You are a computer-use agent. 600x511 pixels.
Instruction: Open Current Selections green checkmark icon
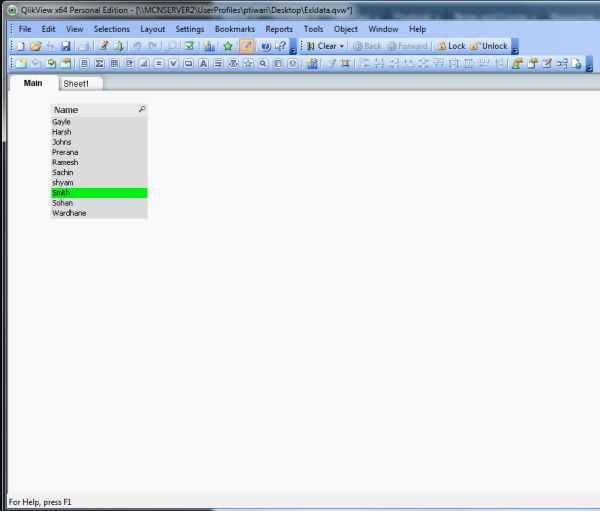coord(189,46)
